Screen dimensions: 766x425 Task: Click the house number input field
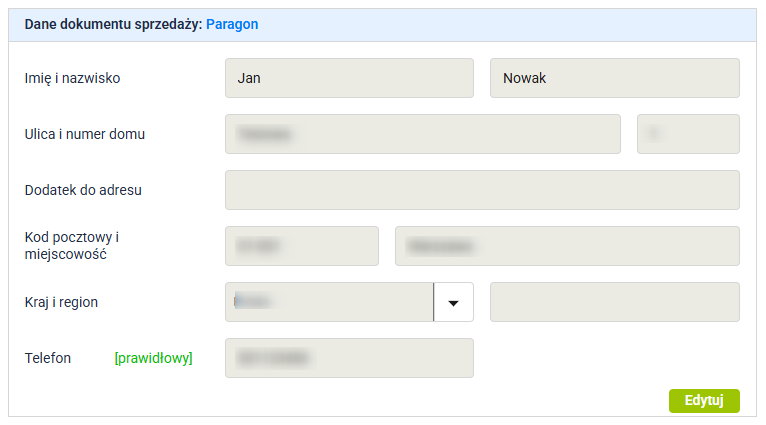click(688, 134)
